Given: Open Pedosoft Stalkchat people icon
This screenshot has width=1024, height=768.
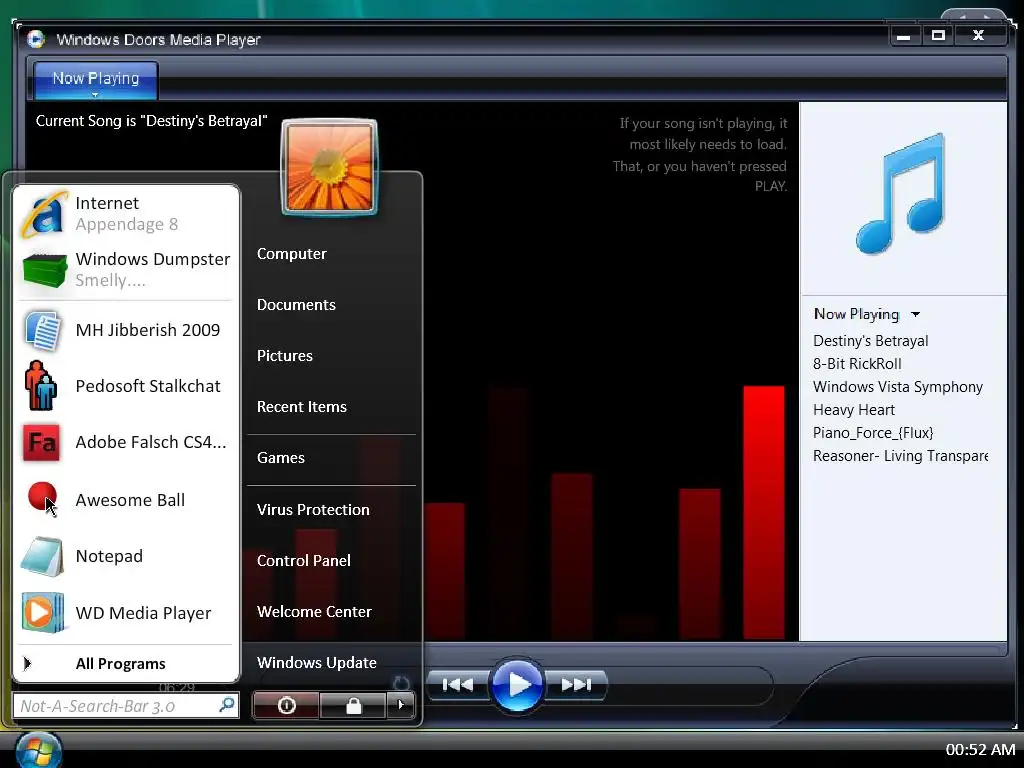Looking at the screenshot, I should click(40, 386).
